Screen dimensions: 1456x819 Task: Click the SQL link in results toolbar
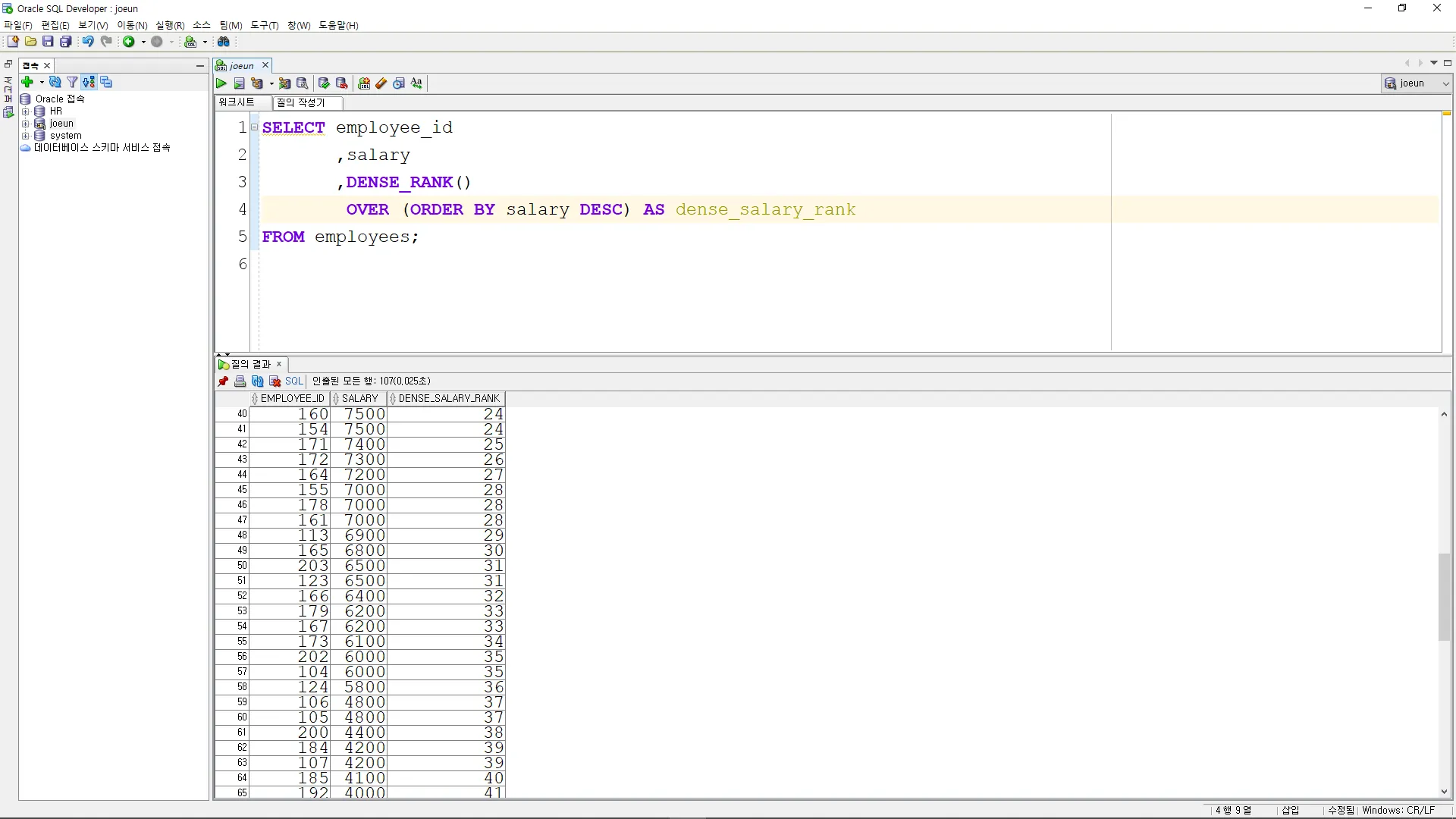tap(294, 381)
